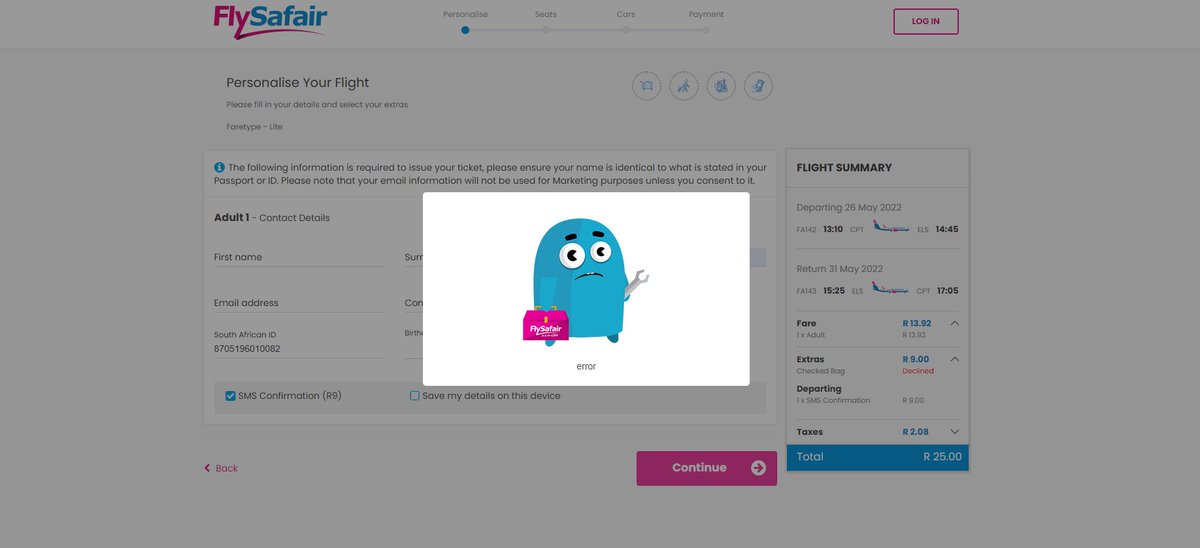The width and height of the screenshot is (1200, 548).
Task: Click the ticket extras icon
Action: pyautogui.click(x=758, y=86)
